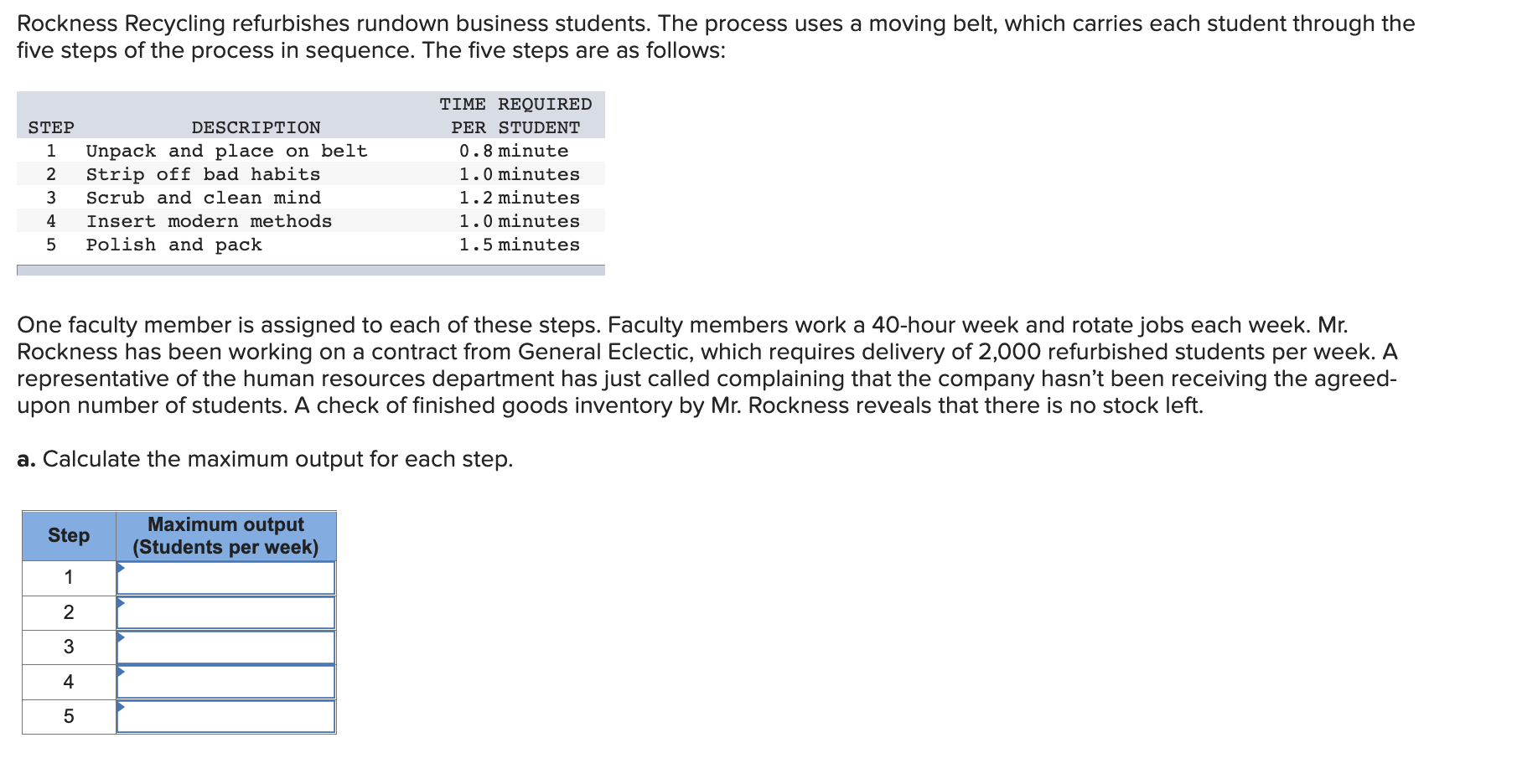Click the Step 2 maximum output field
The height and width of the screenshot is (784, 1517).
tap(226, 612)
